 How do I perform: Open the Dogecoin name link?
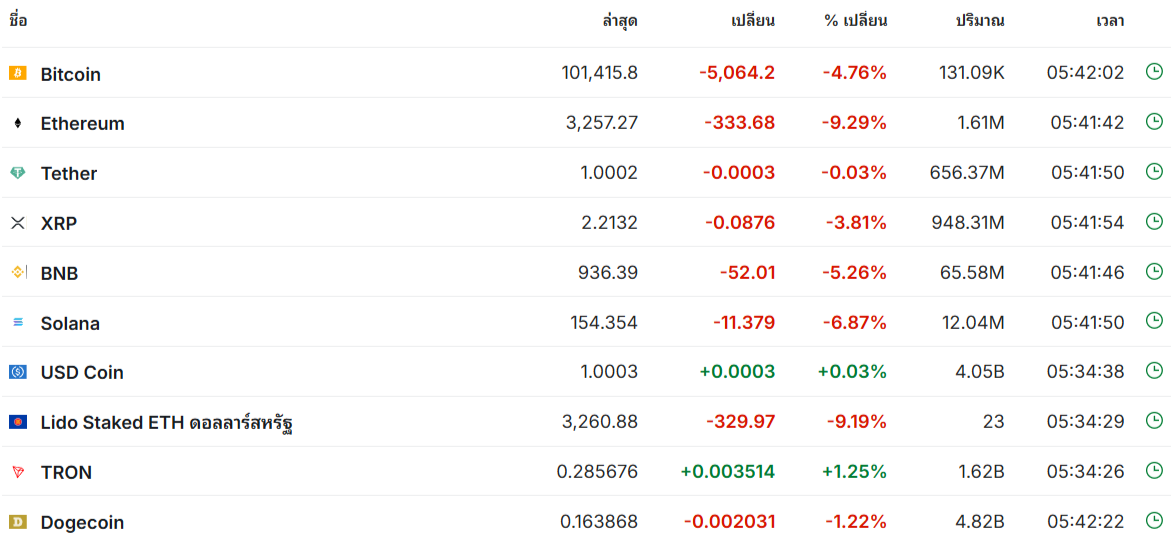[82, 522]
